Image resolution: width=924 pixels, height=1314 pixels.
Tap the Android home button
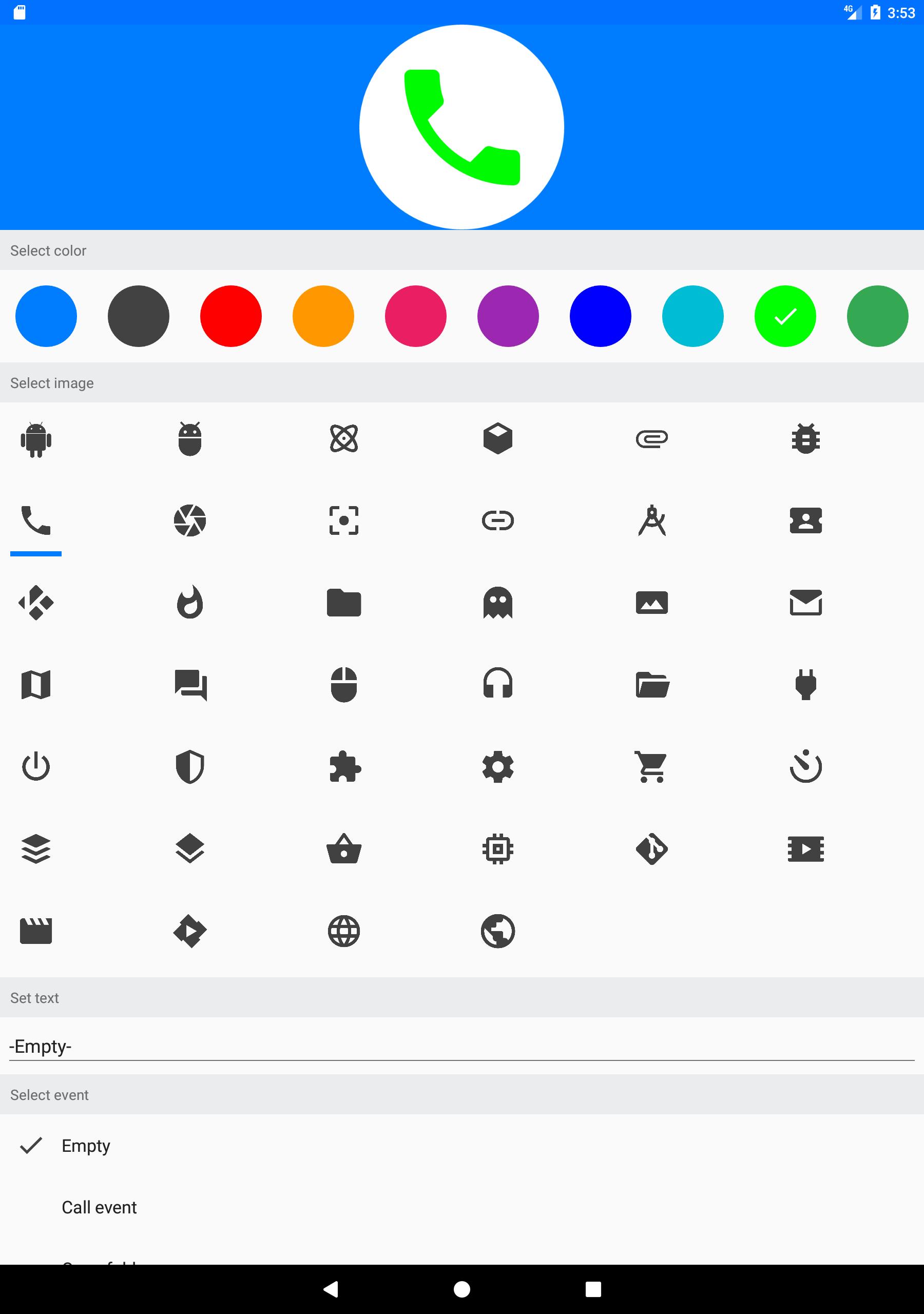[x=462, y=1289]
